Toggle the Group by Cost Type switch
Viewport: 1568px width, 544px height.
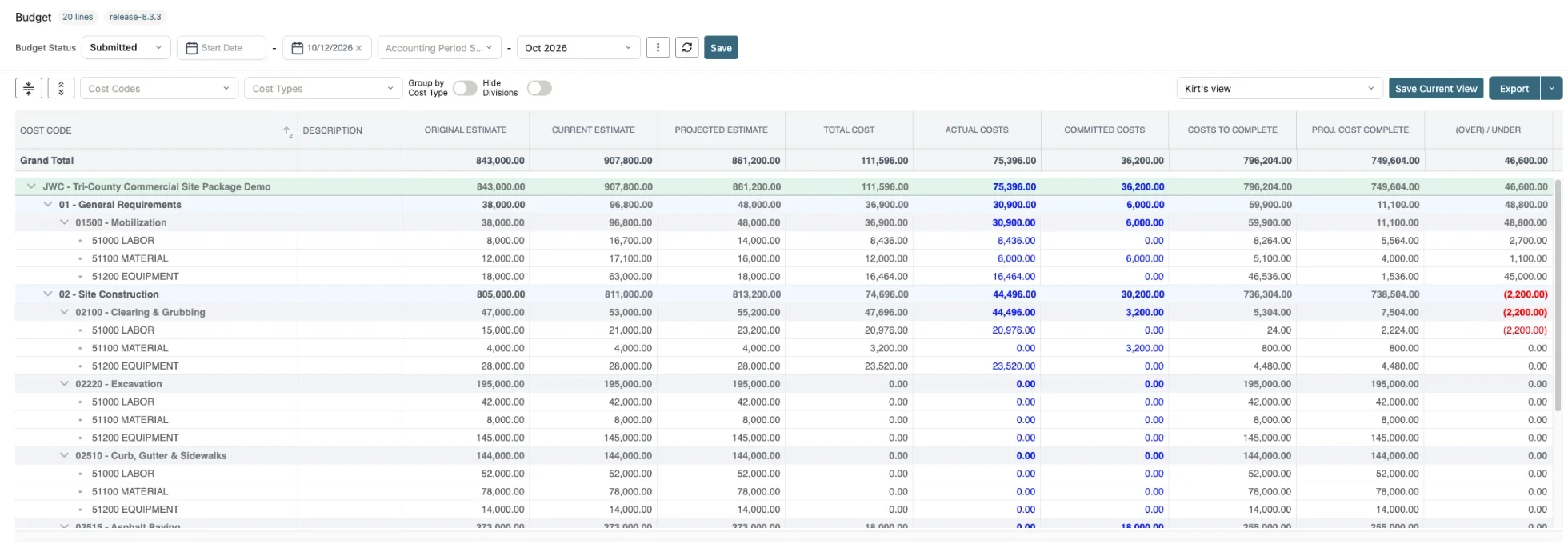(x=465, y=88)
